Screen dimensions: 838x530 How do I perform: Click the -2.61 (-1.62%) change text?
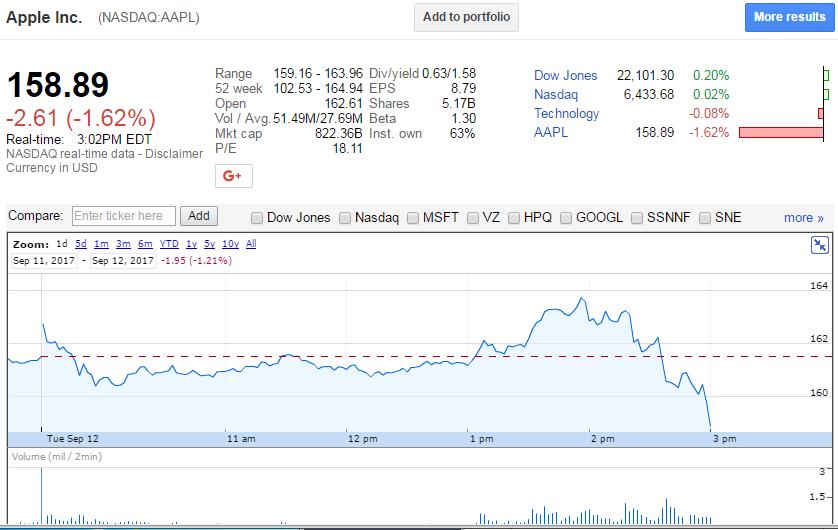(x=81, y=119)
